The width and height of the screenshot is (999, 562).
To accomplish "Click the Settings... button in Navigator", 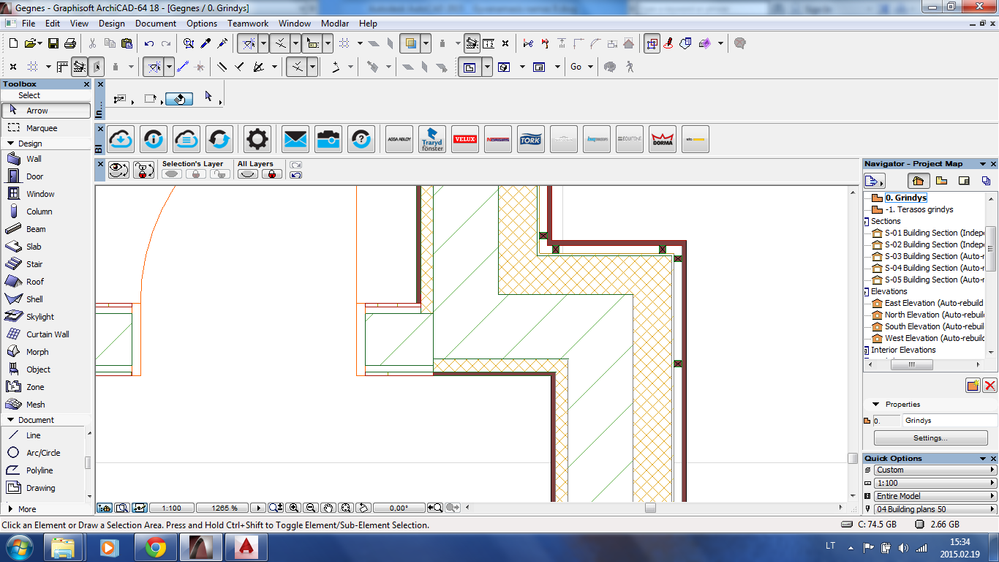I will (930, 438).
